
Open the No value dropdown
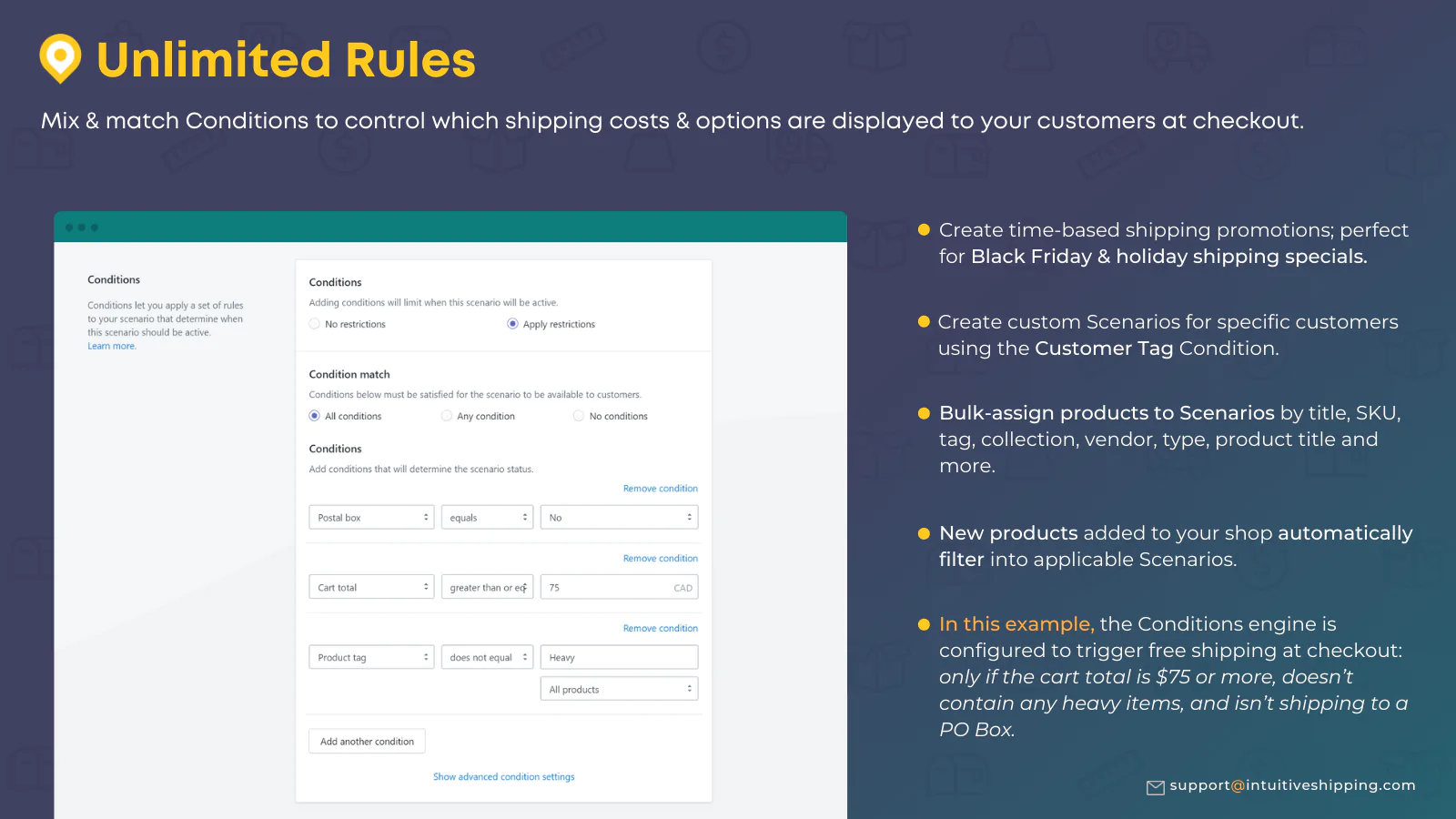coord(619,517)
